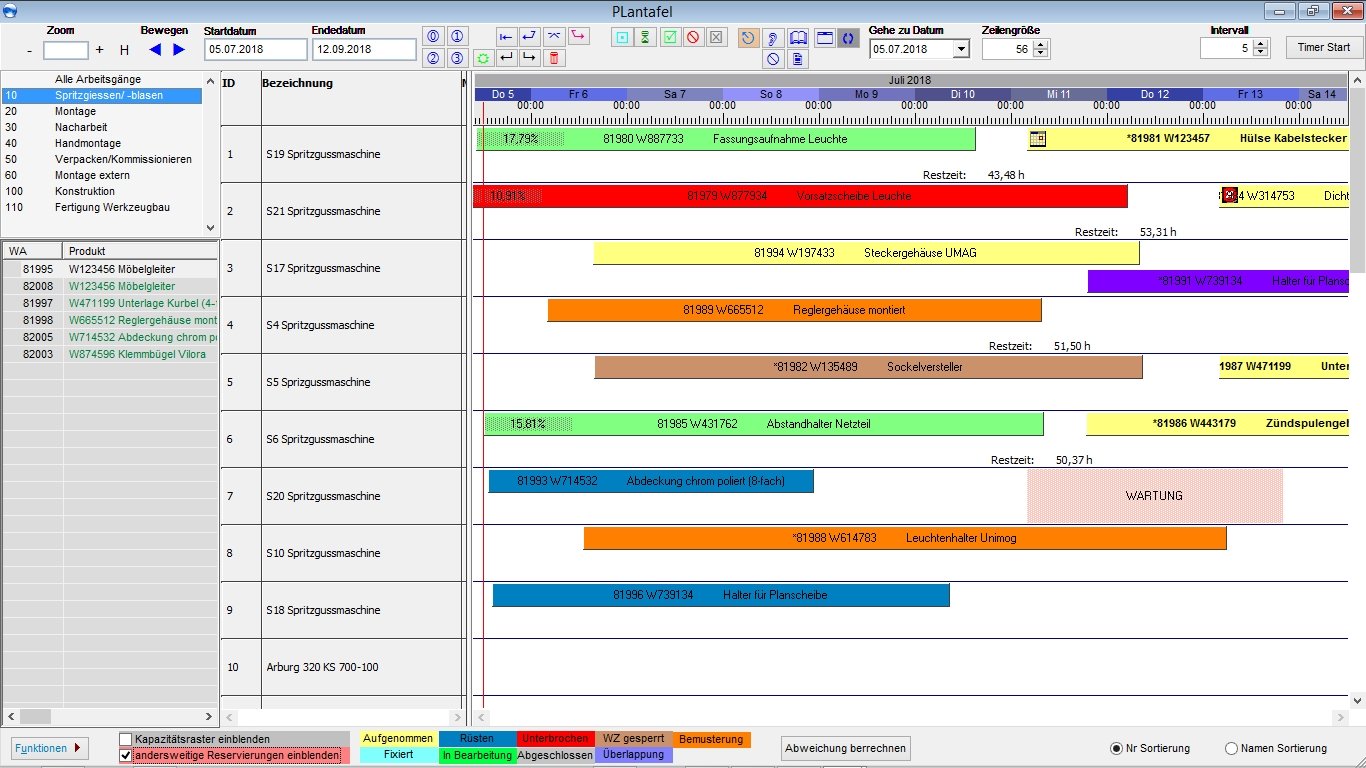Select the 81997 W471199 Unterlage Kurbel row
This screenshot has height=768, width=1366.
click(110, 303)
